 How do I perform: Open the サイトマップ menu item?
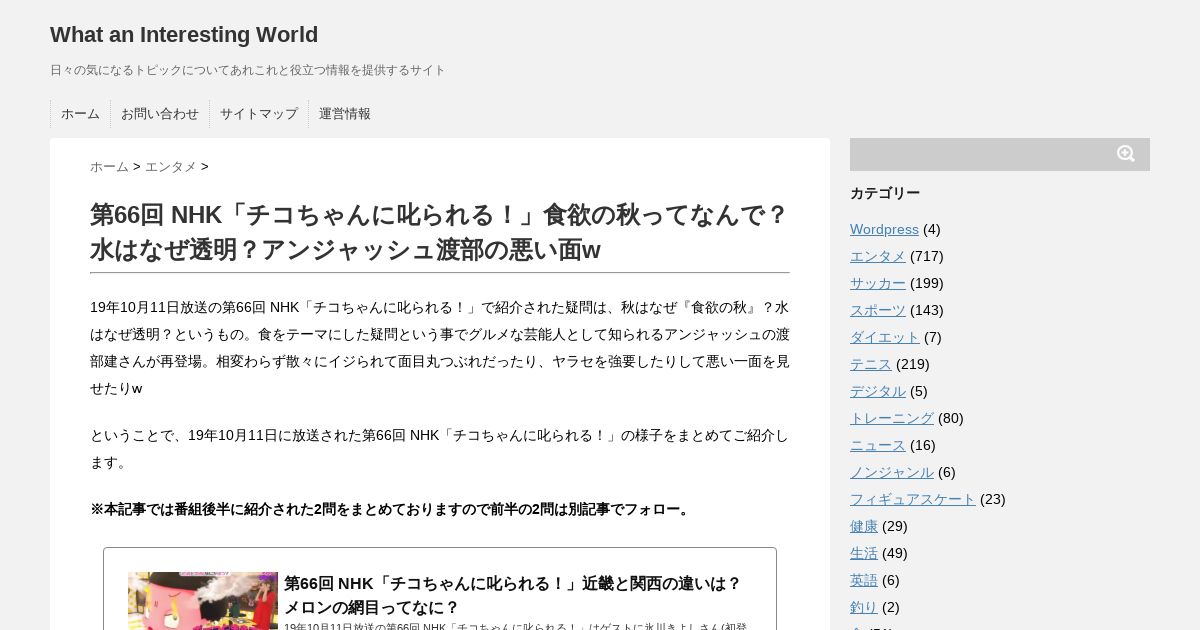(259, 114)
